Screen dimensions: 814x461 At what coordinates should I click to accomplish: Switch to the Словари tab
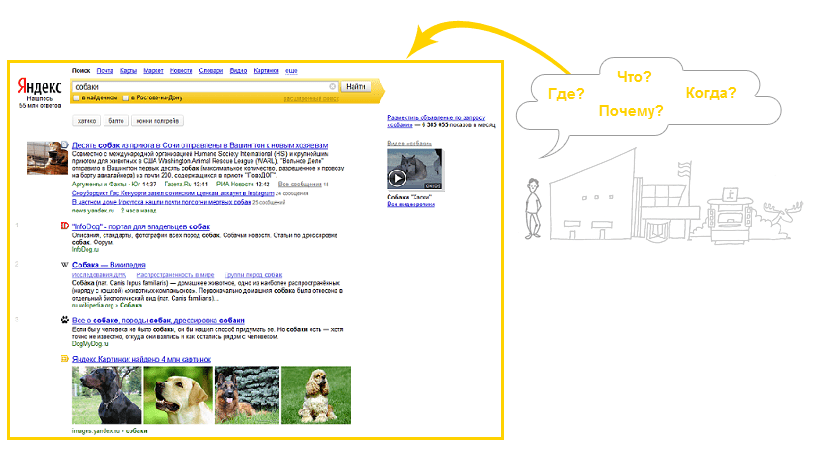[211, 71]
